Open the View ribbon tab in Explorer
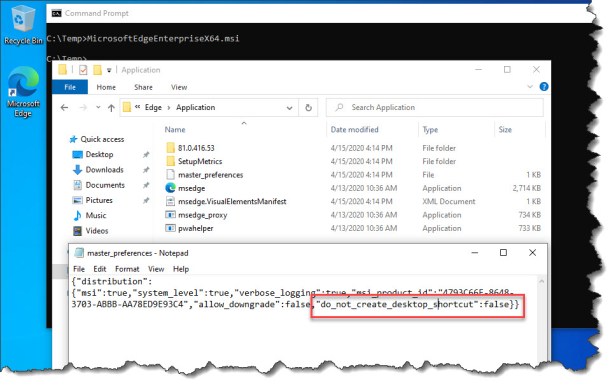This screenshot has height=388, width=616. coord(179,87)
